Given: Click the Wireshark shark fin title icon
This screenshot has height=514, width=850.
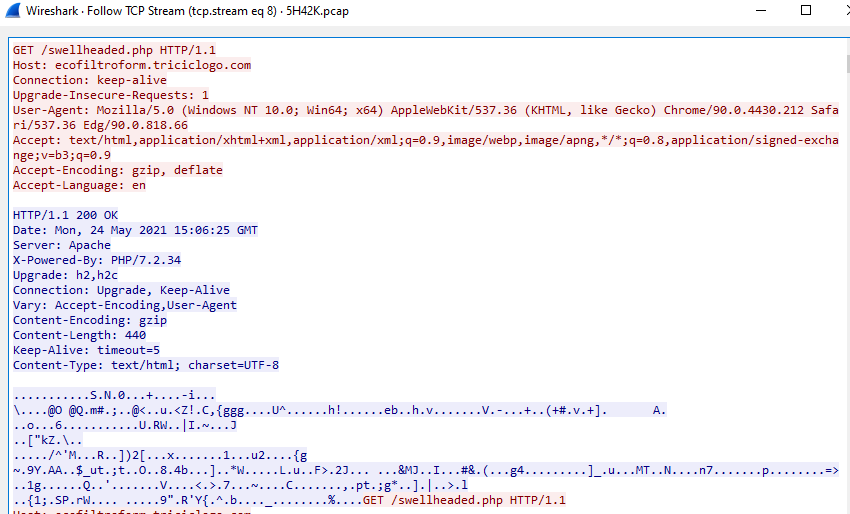Looking at the screenshot, I should pyautogui.click(x=13, y=10).
